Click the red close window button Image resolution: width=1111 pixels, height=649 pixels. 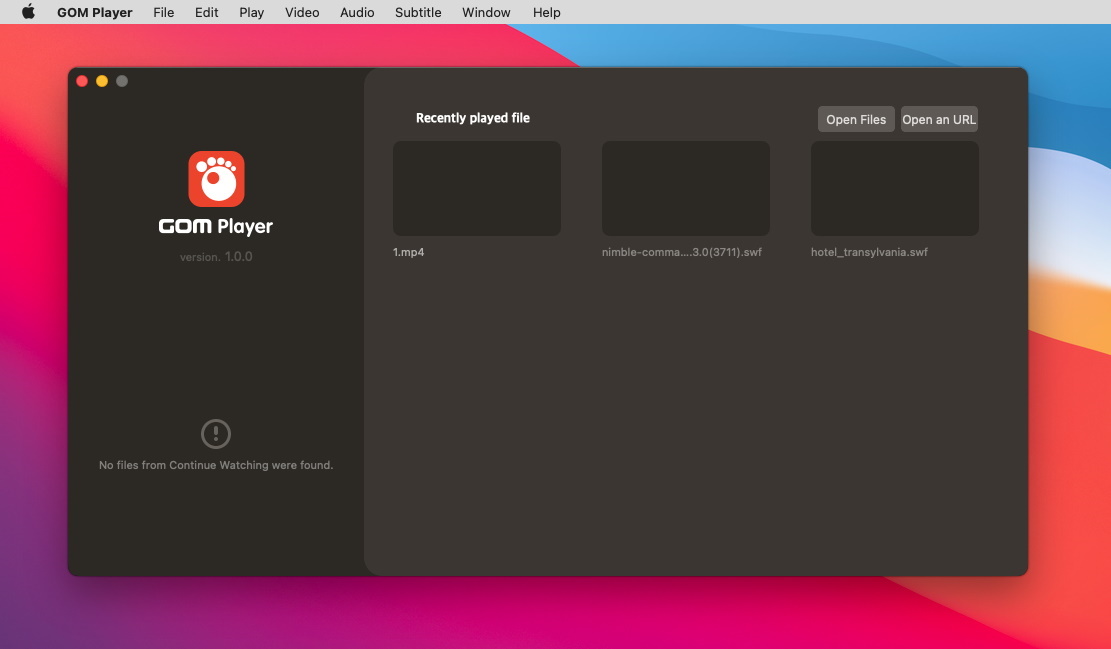82,81
